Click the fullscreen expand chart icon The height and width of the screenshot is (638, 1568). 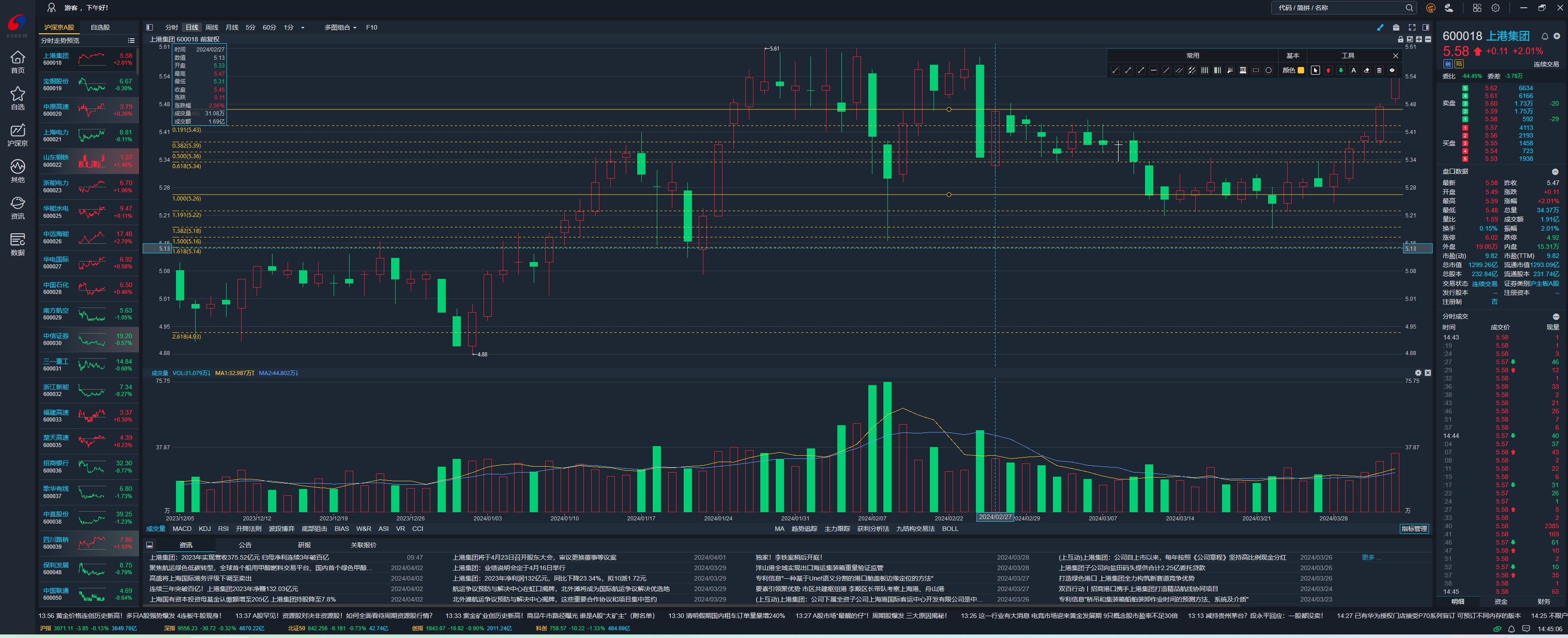[x=1412, y=27]
